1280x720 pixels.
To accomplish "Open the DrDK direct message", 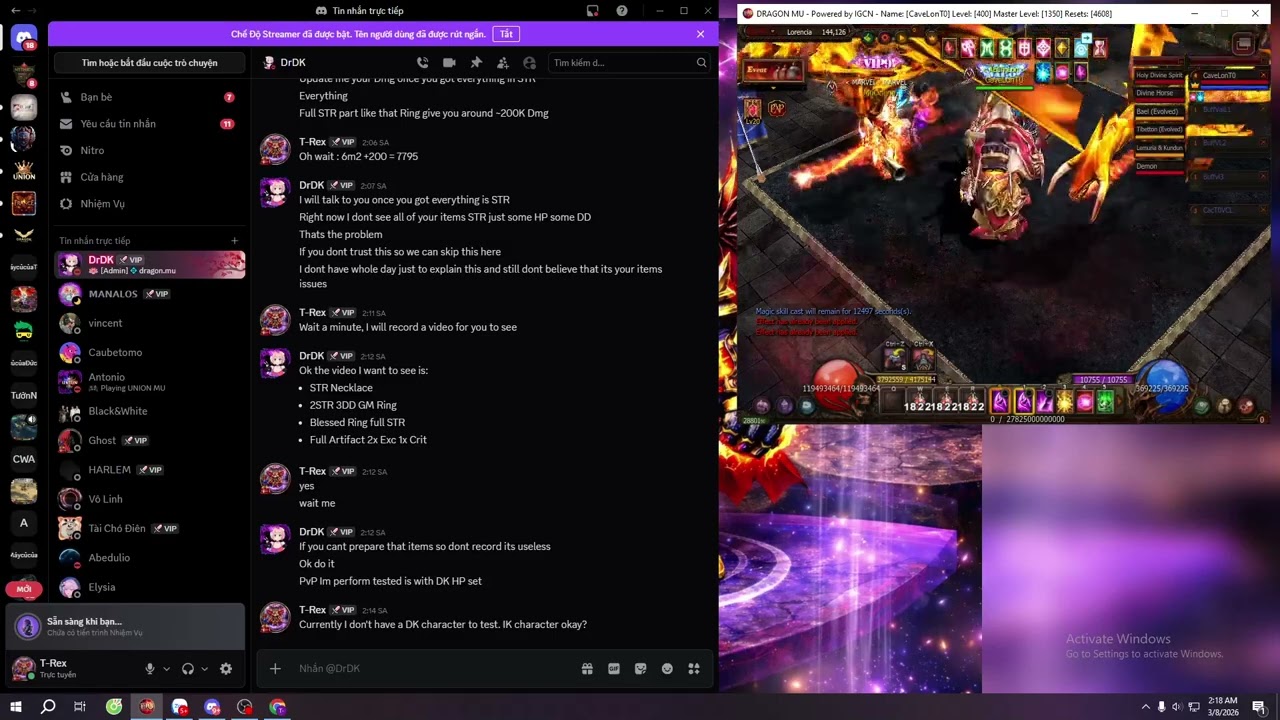I will pyautogui.click(x=150, y=265).
